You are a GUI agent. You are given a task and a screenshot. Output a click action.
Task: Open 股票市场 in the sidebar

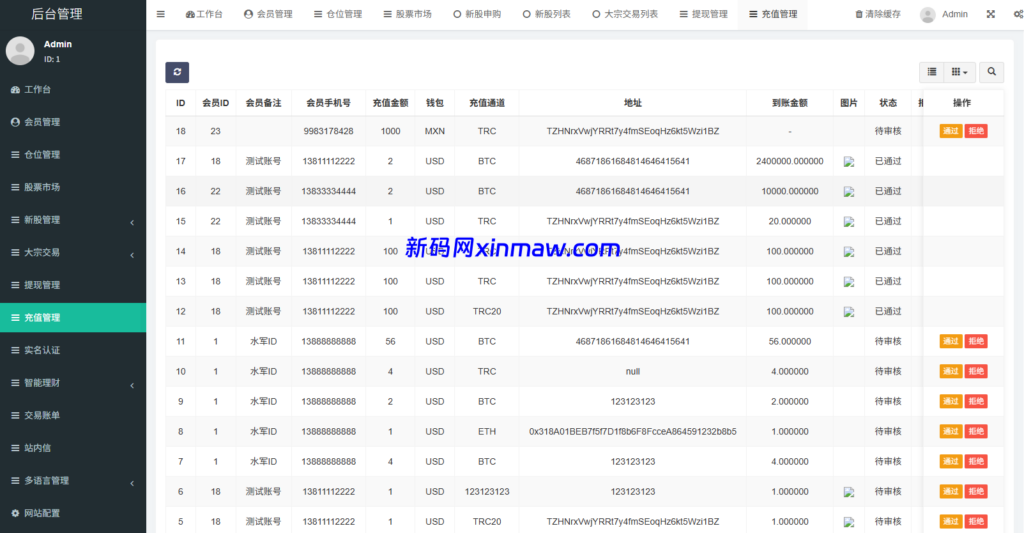point(73,187)
